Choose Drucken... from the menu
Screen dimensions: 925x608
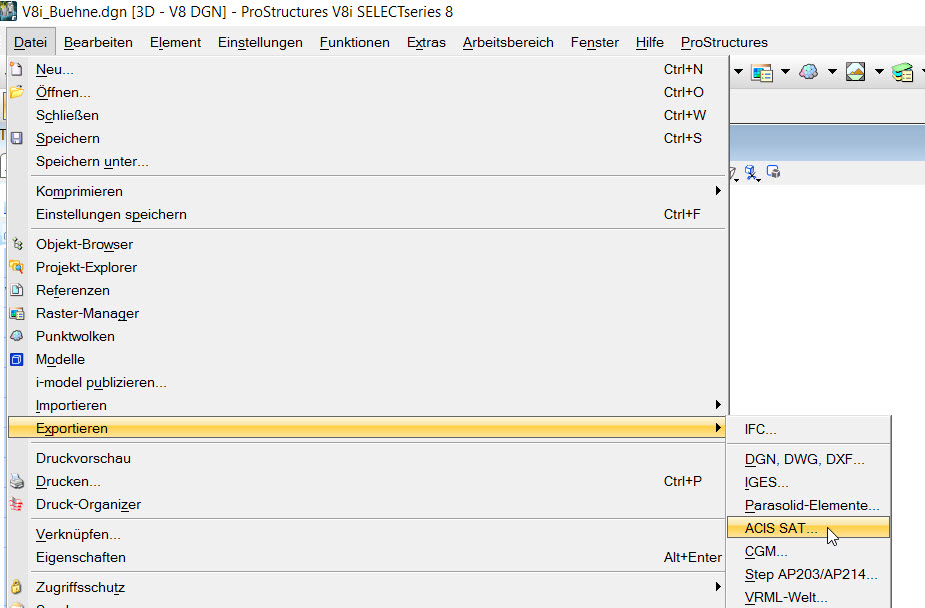[x=368, y=482]
